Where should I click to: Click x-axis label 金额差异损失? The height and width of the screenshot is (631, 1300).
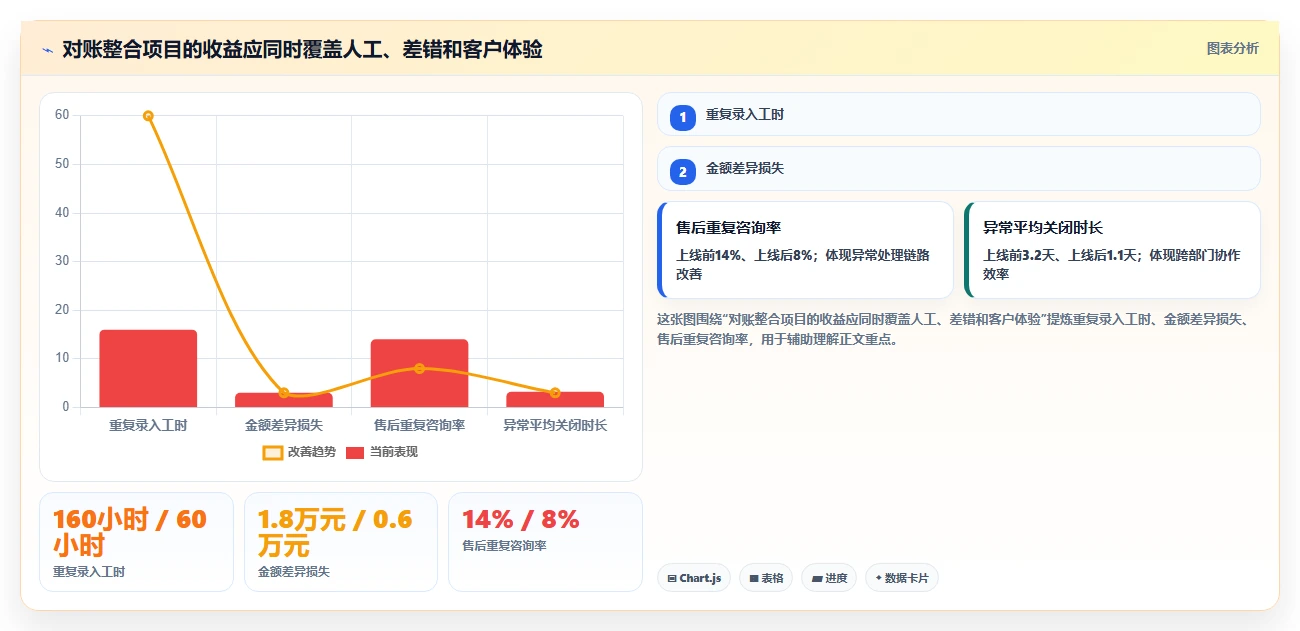tap(284, 425)
